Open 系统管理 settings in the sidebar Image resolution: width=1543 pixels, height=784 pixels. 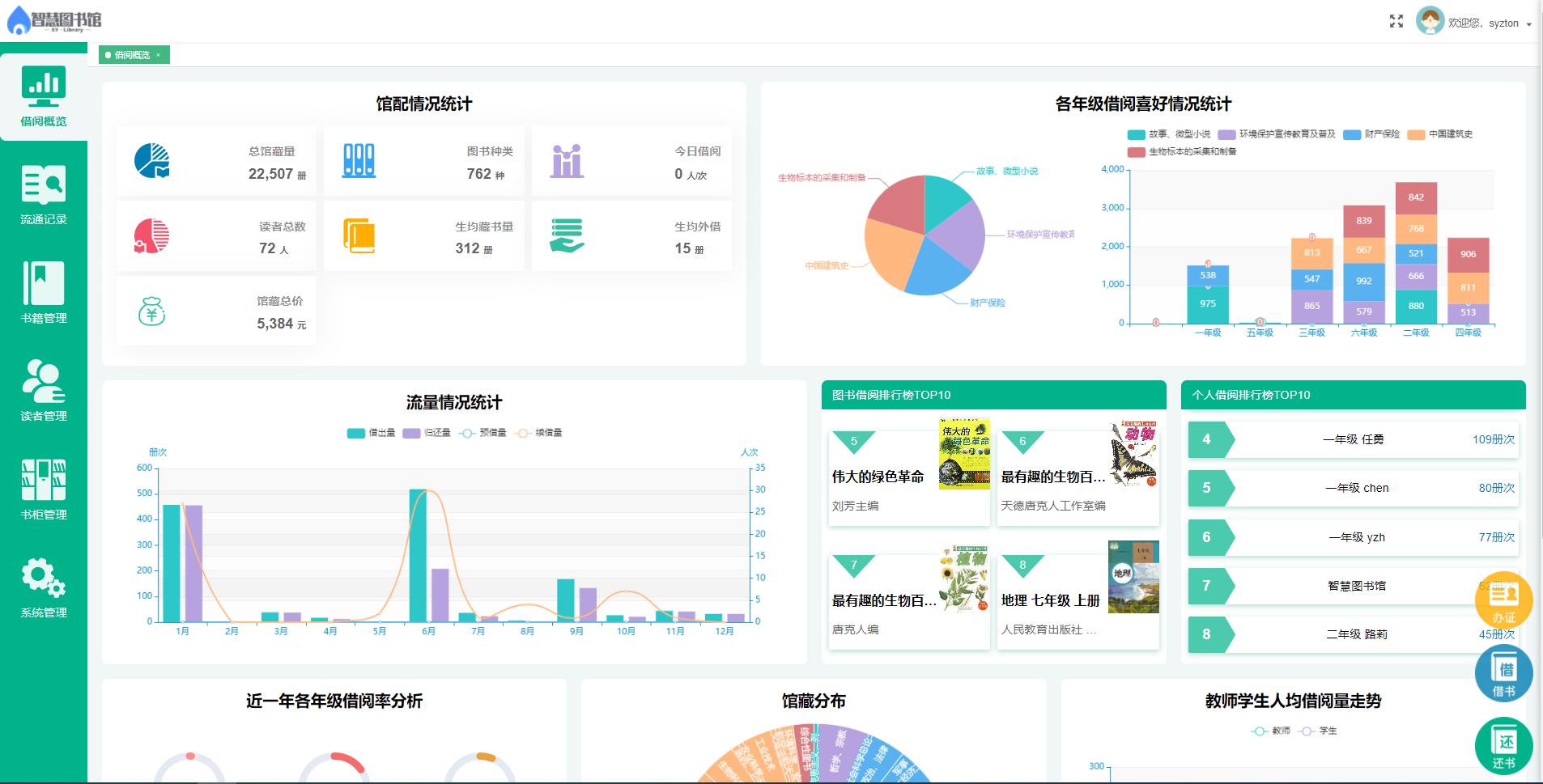[44, 587]
